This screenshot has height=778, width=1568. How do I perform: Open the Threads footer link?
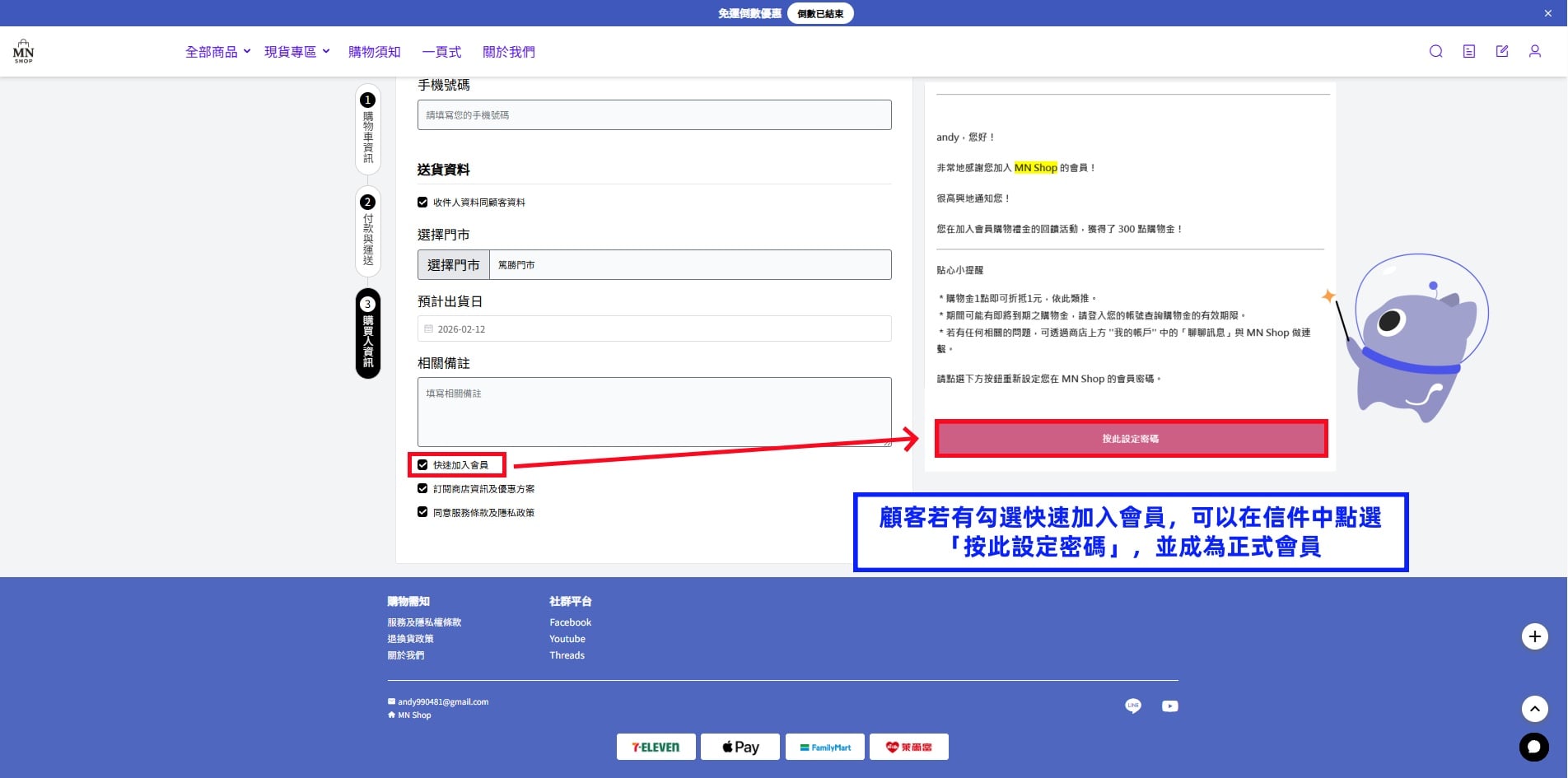(x=567, y=655)
